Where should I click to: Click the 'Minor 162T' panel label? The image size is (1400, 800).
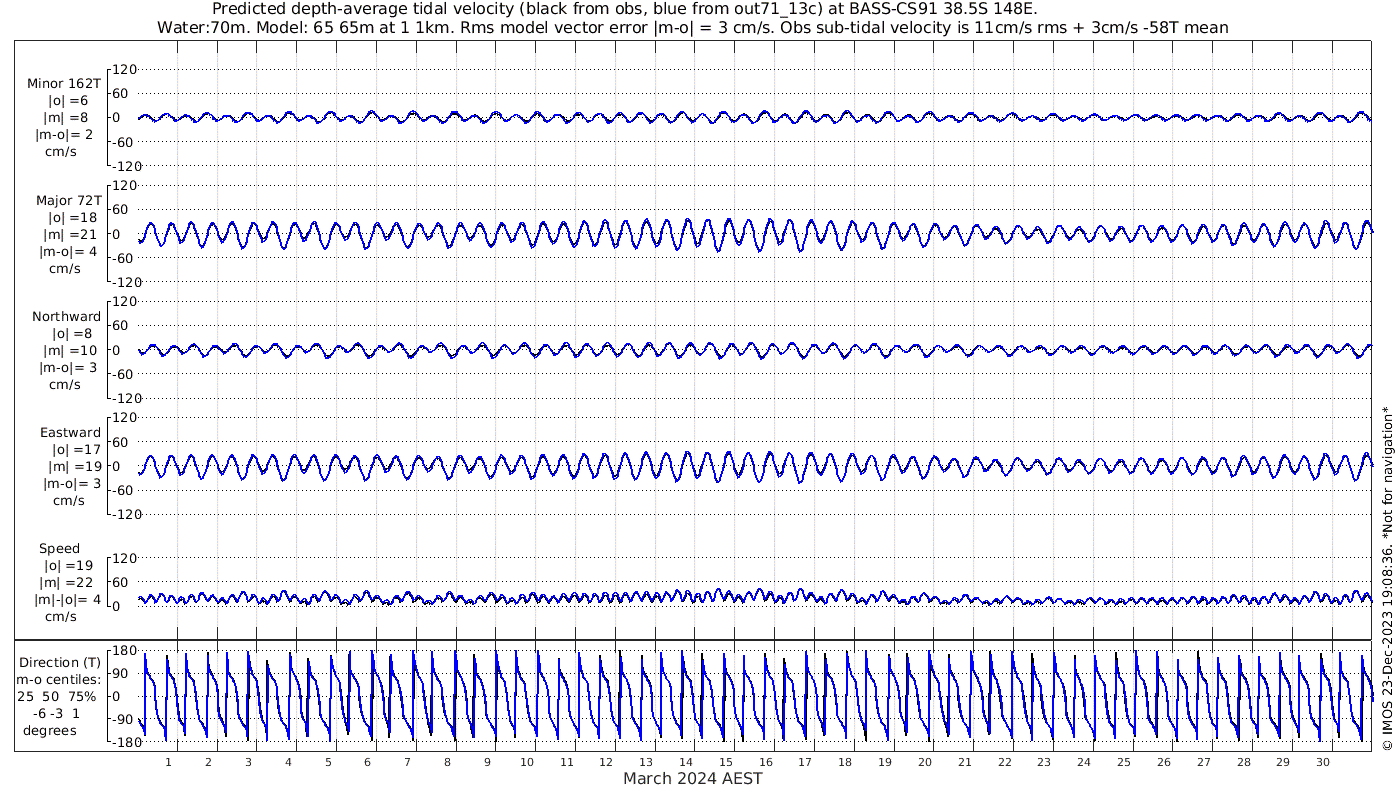click(64, 84)
